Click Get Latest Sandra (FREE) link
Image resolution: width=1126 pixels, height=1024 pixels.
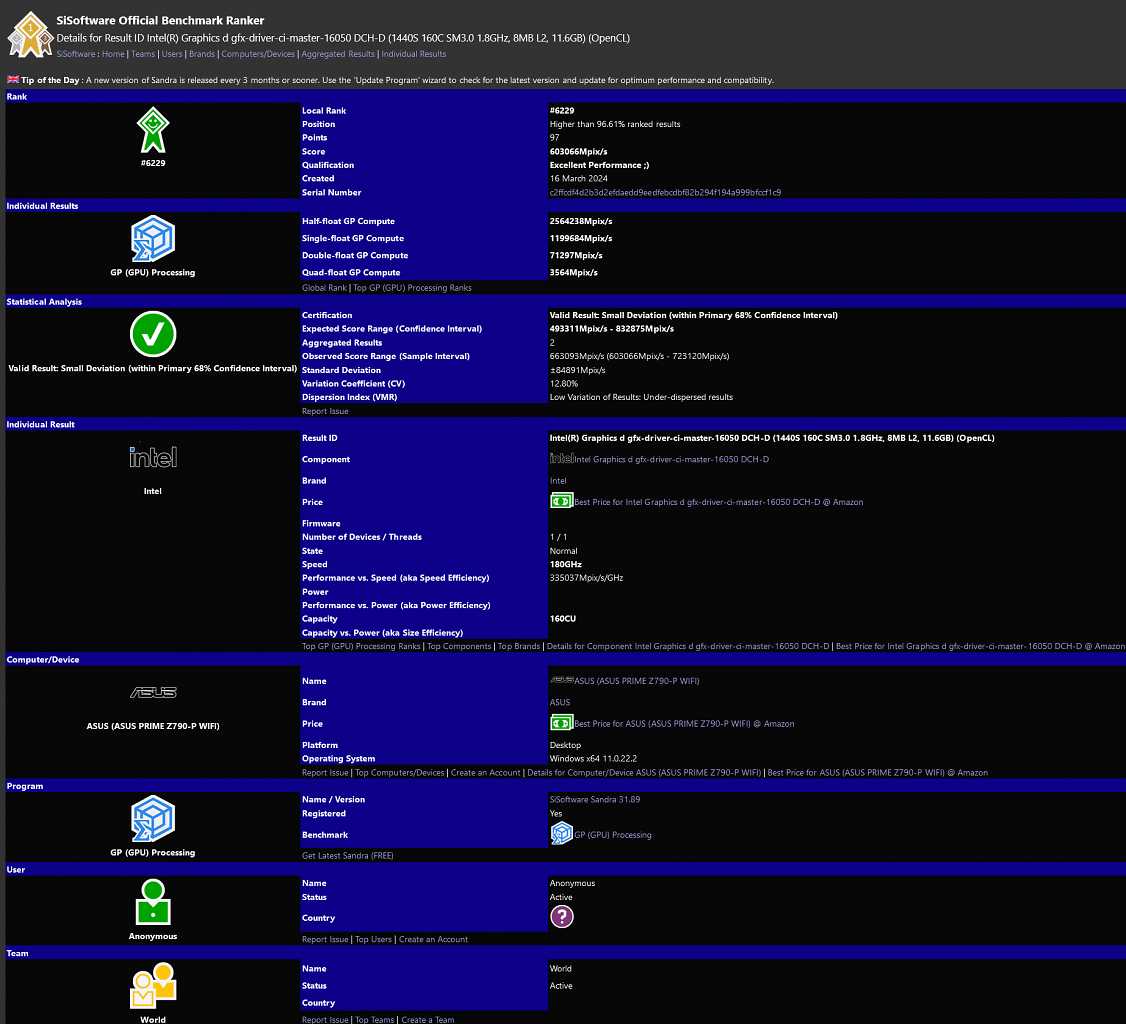(x=348, y=856)
